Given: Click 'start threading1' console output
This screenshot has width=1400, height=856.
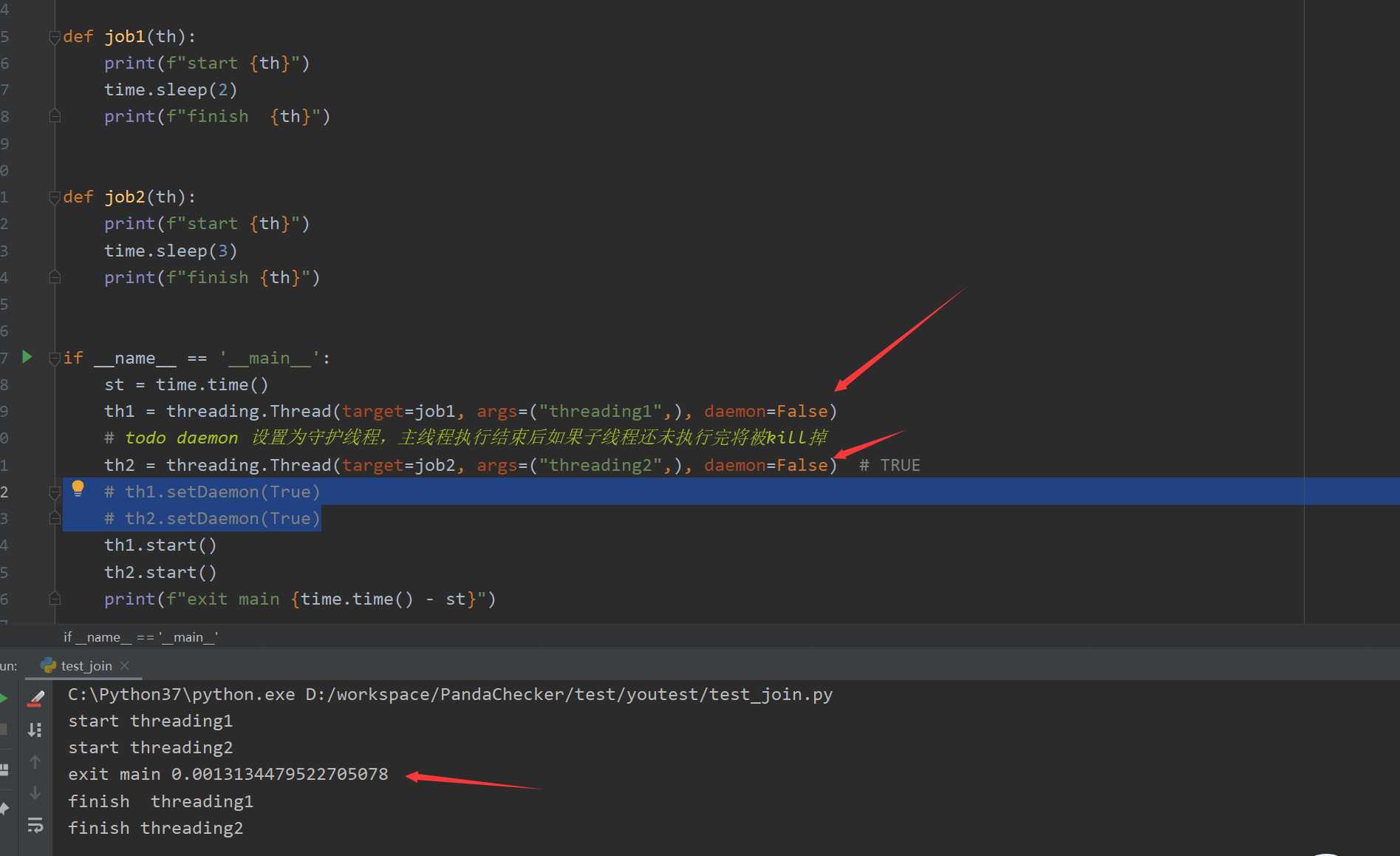Looking at the screenshot, I should click(150, 721).
